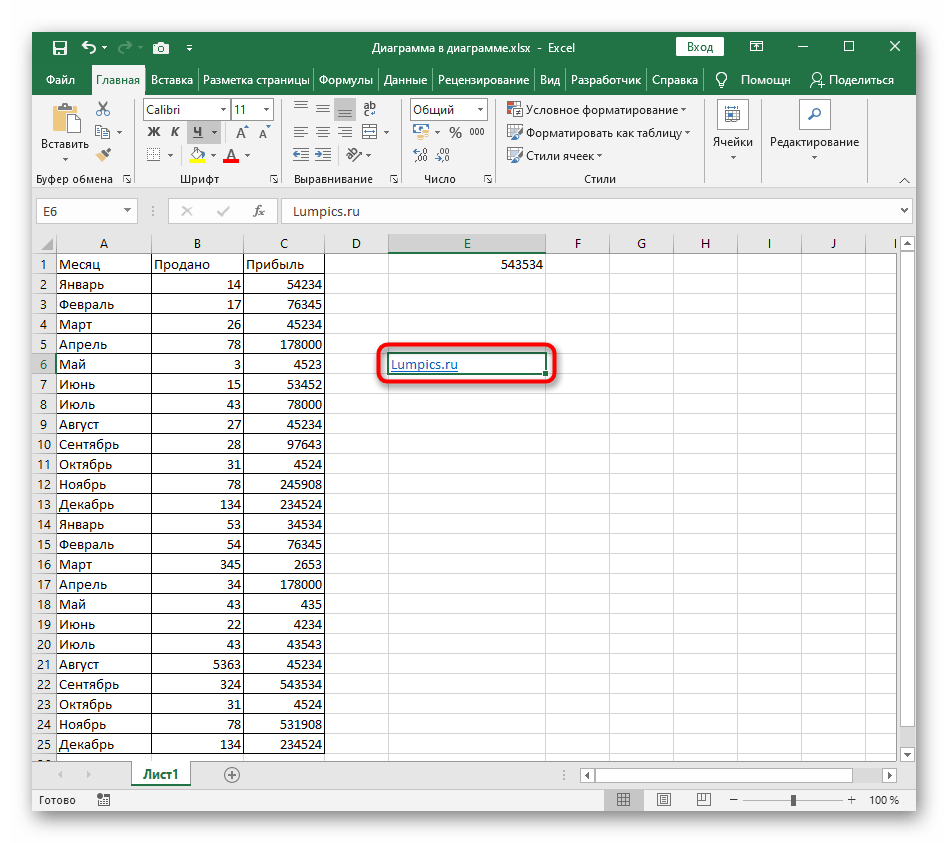Click Merge and Center icon
Screen dimensions: 948x843
[x=369, y=132]
